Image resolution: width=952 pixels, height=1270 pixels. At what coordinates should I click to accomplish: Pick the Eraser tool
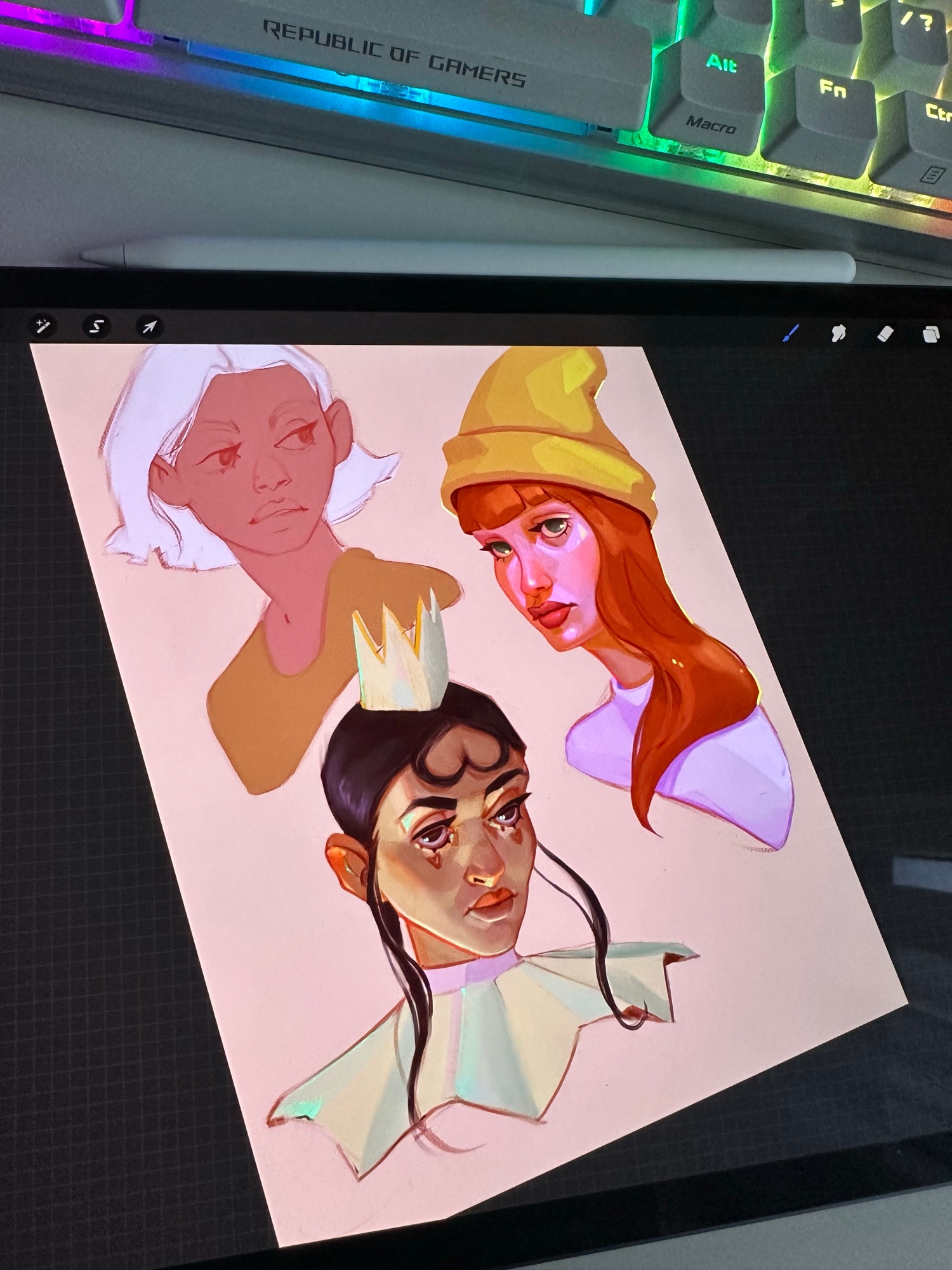point(885,333)
